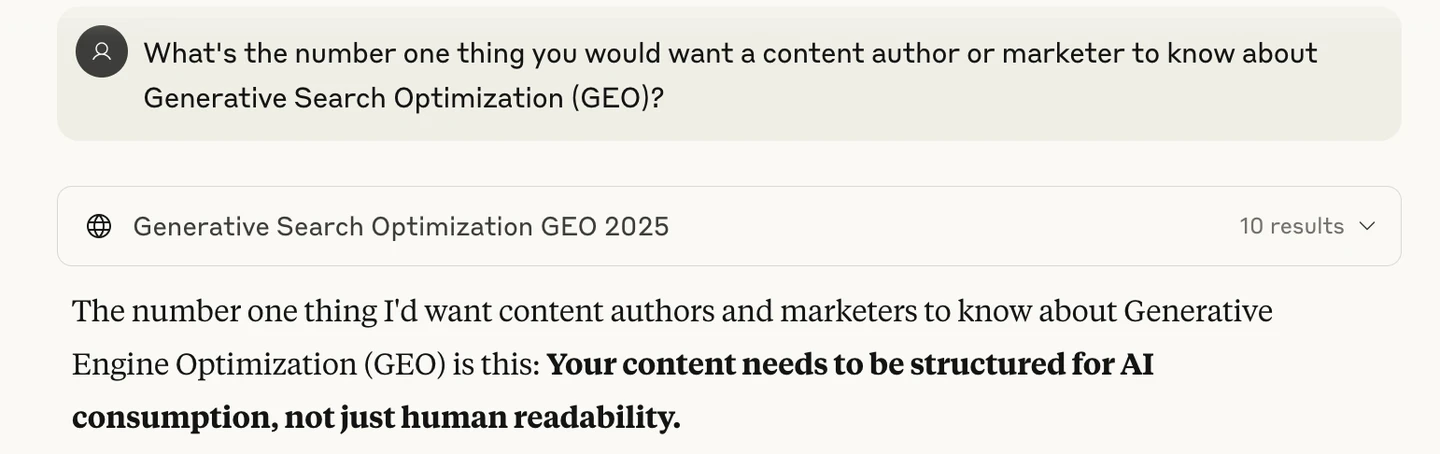Click "Engine Optimization (GEO)" in the response
The height and width of the screenshot is (454, 1440).
click(258, 364)
